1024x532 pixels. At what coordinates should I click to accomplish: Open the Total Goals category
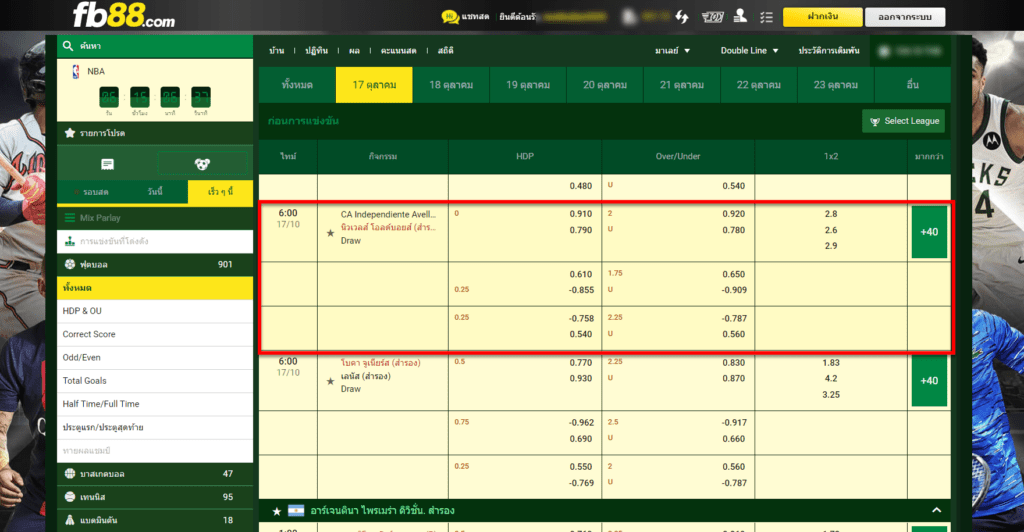coord(155,381)
